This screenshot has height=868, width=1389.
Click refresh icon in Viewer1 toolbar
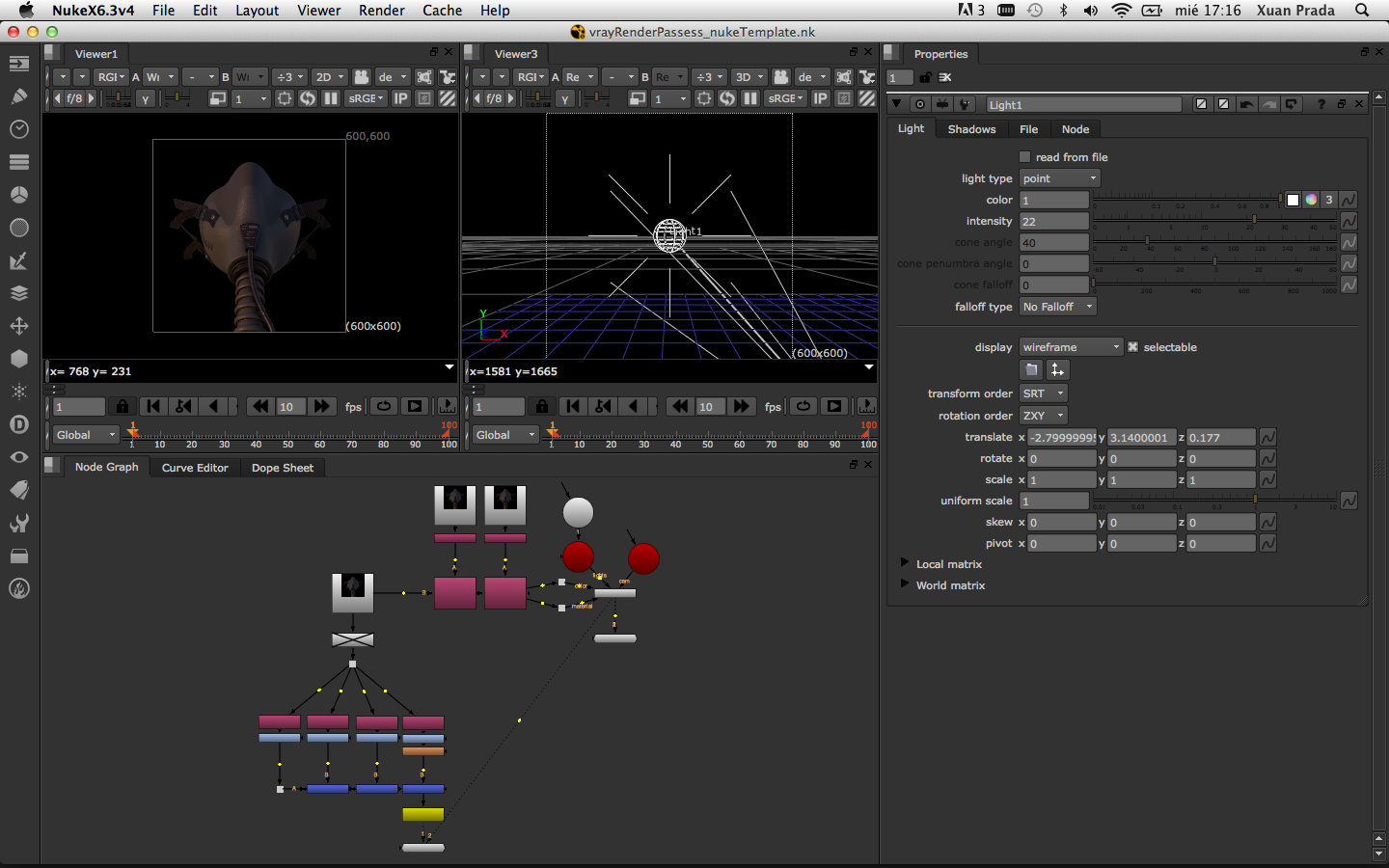tap(308, 98)
